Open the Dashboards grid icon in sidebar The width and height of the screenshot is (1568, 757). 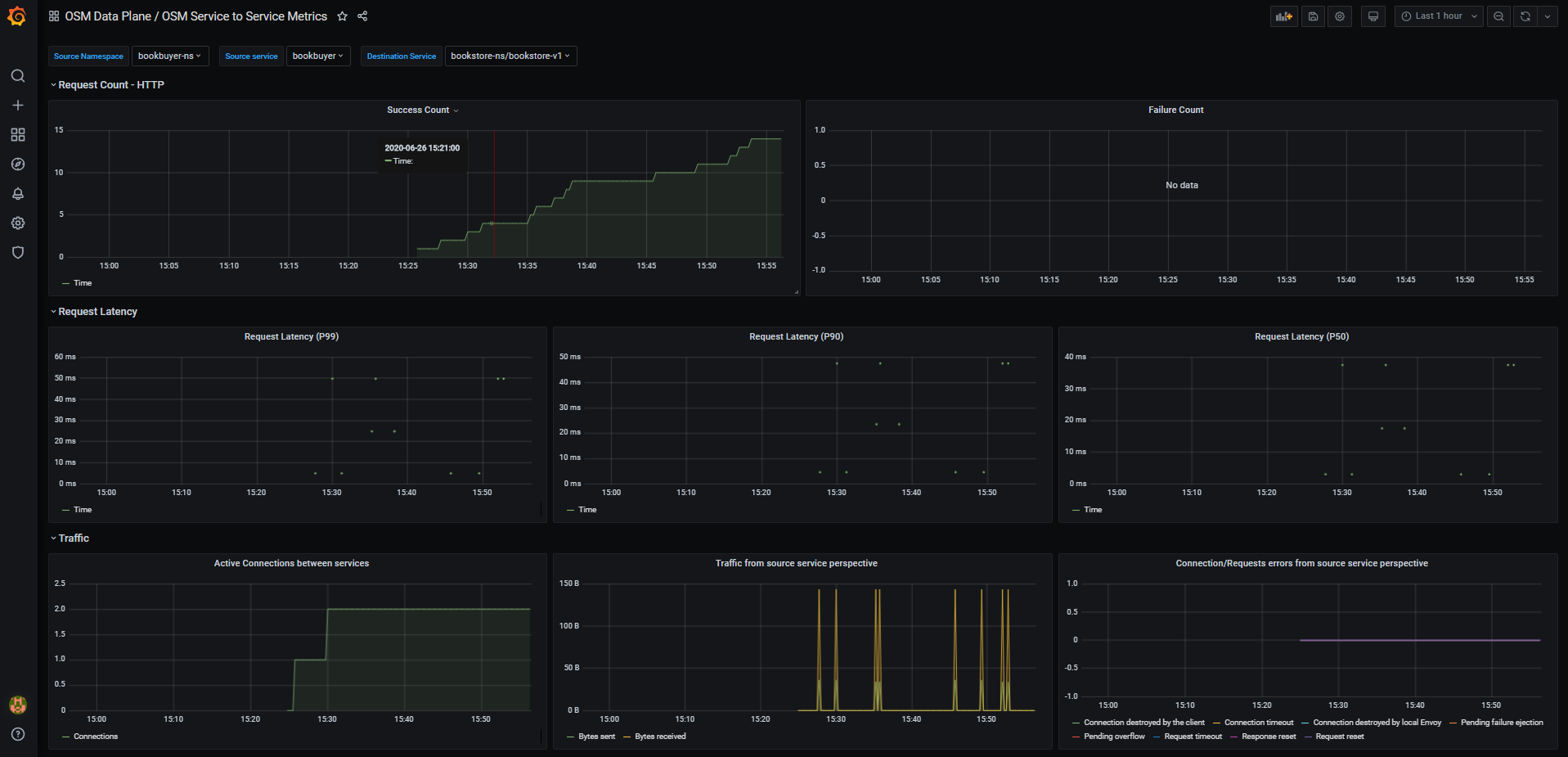coord(18,135)
